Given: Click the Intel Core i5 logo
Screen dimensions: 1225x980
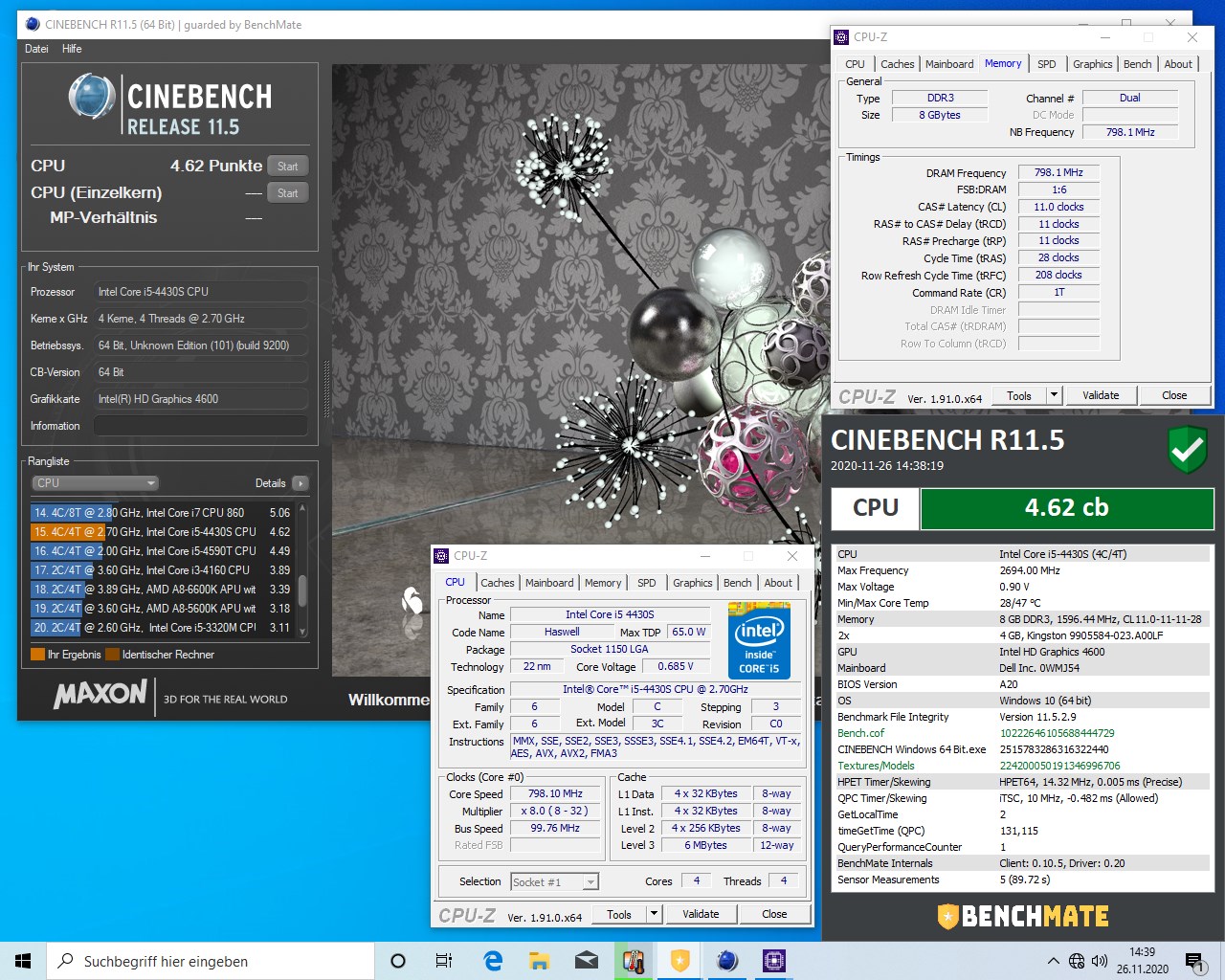Looking at the screenshot, I should (759, 640).
